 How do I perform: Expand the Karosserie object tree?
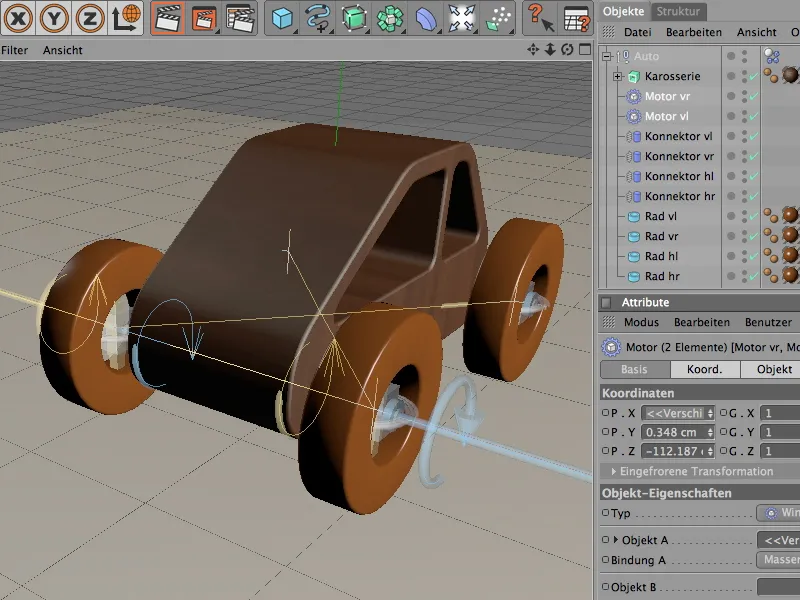click(618, 77)
